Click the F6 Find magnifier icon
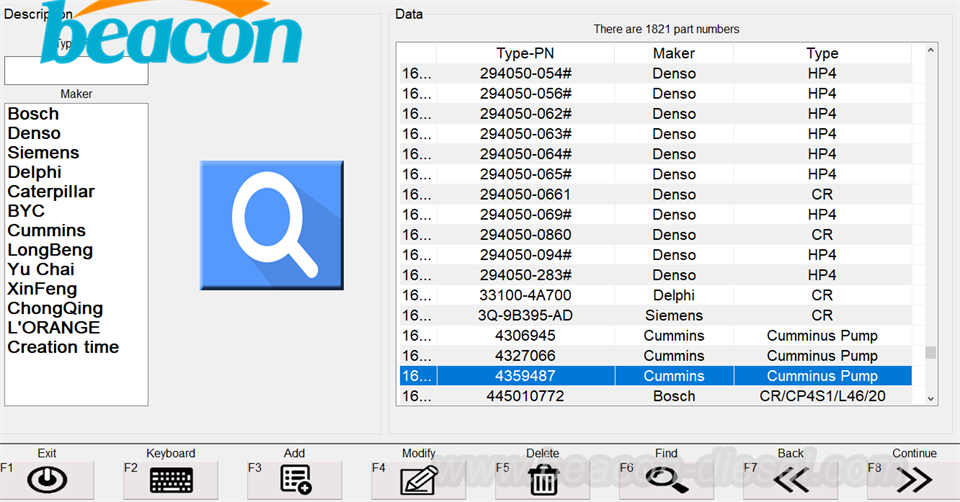Viewport: 960px width, 502px height. tap(666, 480)
